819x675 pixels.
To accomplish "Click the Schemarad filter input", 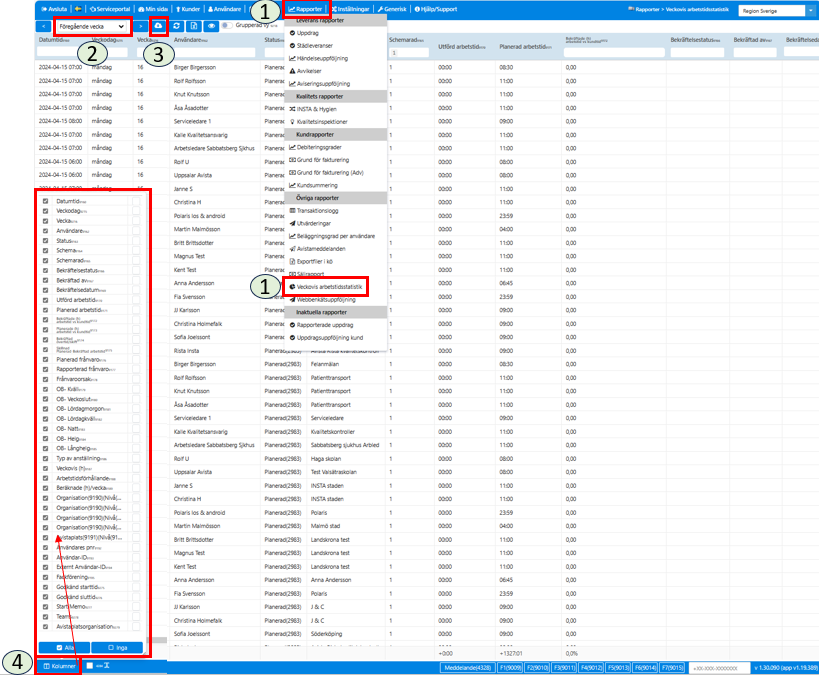I will click(410, 53).
